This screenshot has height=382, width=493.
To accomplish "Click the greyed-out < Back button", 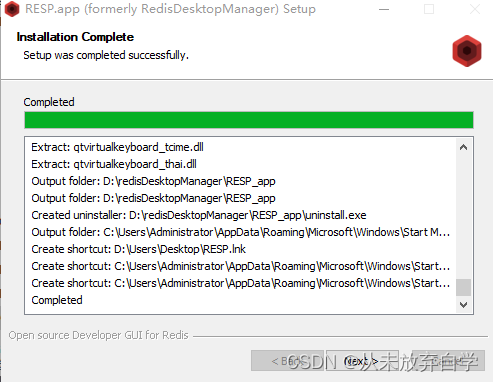I will [x=287, y=361].
